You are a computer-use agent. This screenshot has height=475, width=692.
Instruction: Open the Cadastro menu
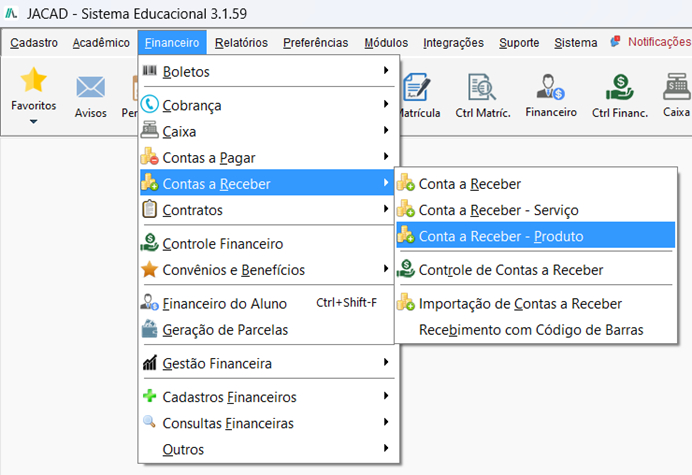tap(34, 42)
